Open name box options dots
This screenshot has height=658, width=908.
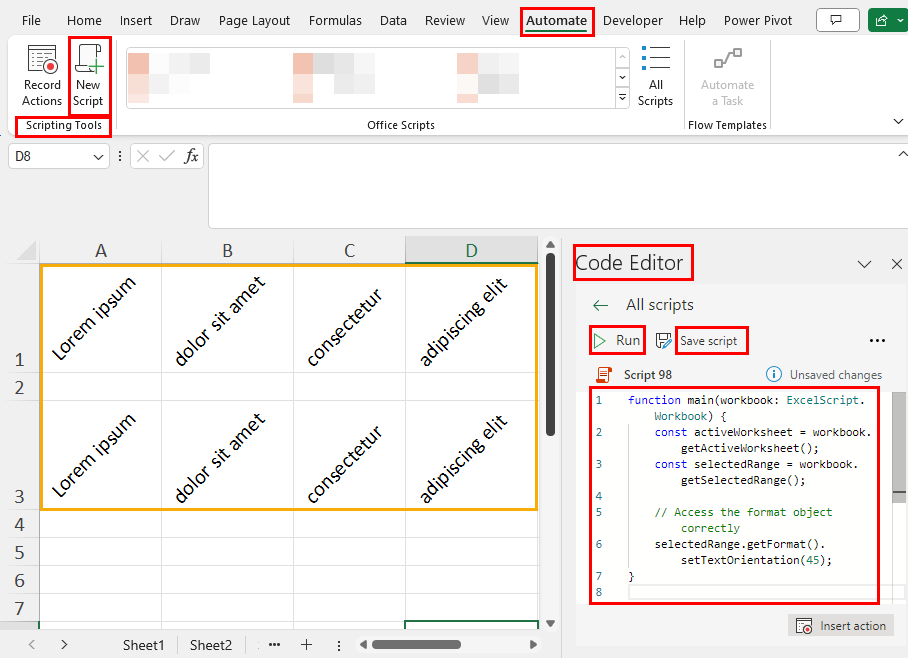120,156
